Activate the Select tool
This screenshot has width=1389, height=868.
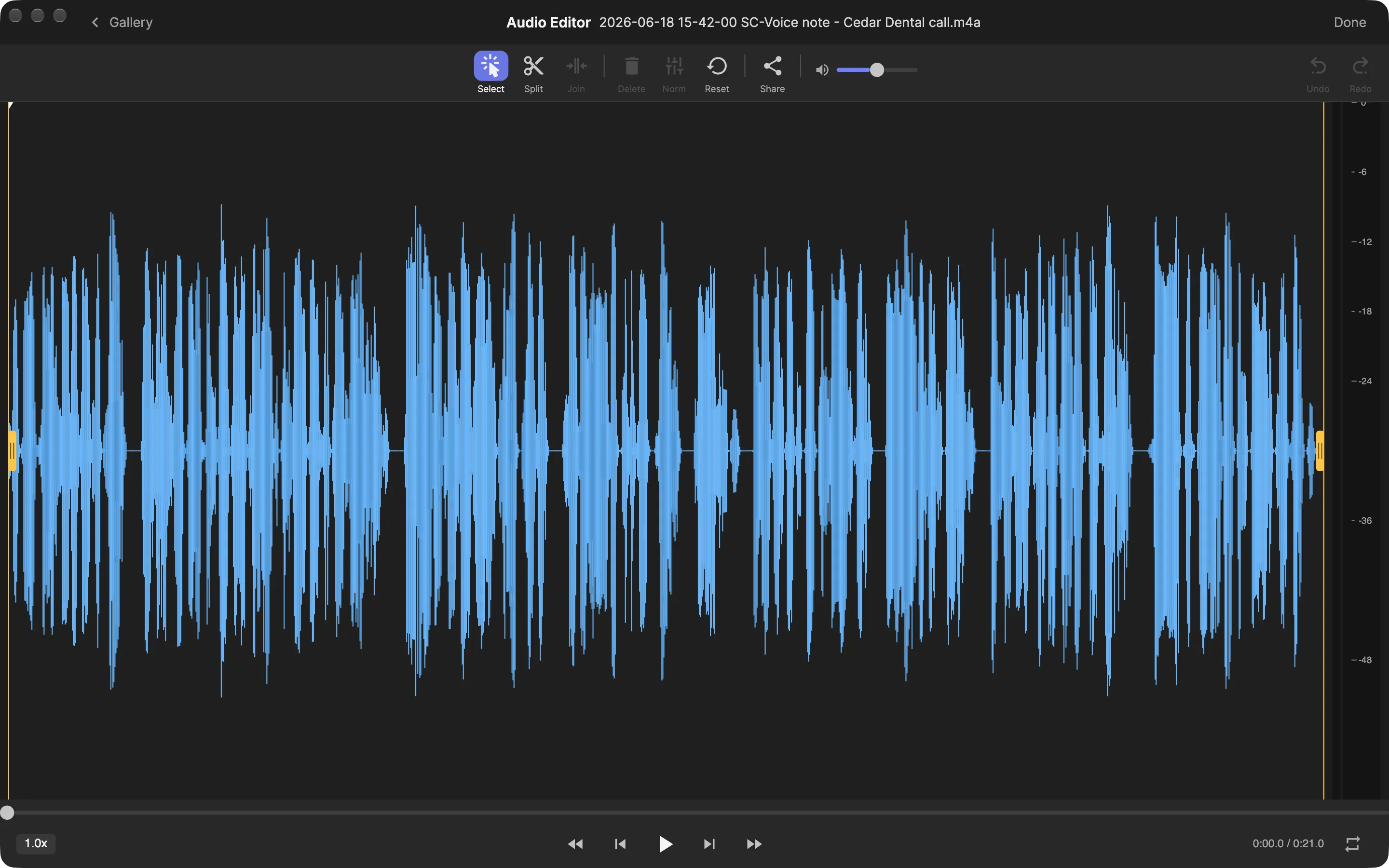491,72
